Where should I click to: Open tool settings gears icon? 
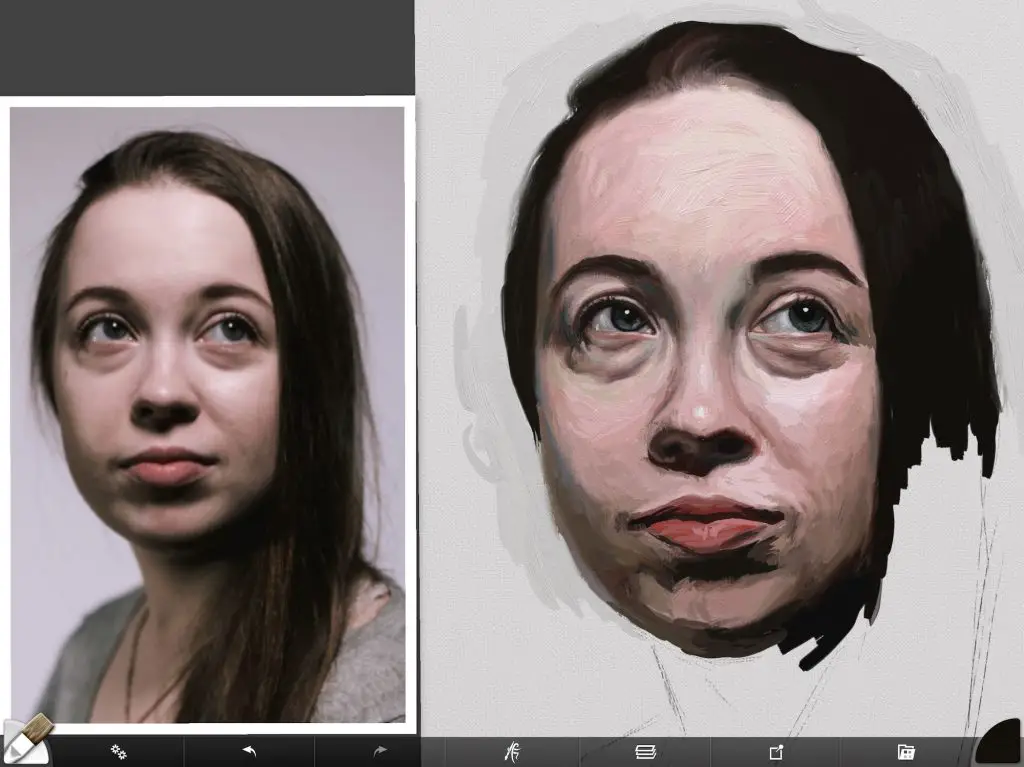(118, 751)
